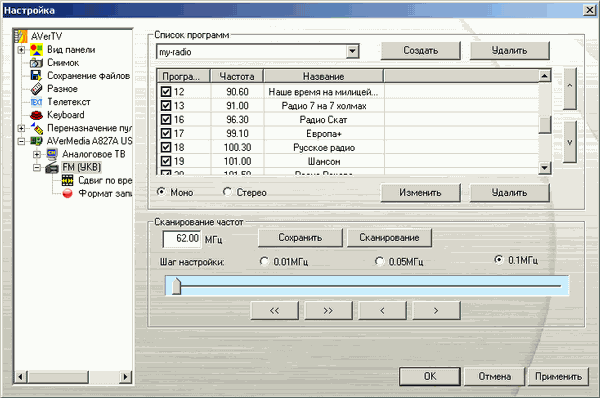Select Телетекст in the settings tree
Viewport: 600px width, 398px height.
pos(69,102)
